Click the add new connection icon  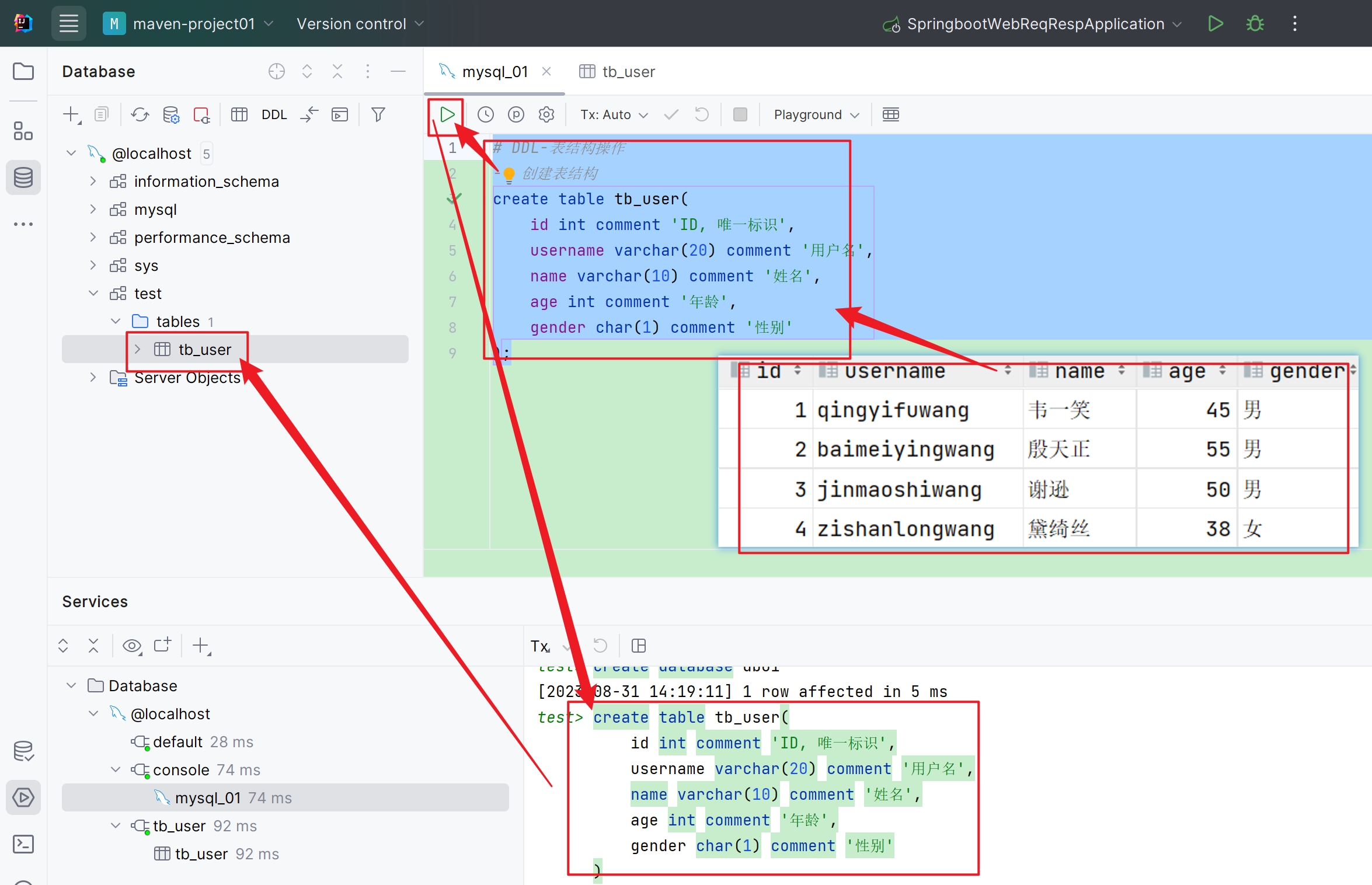71,114
